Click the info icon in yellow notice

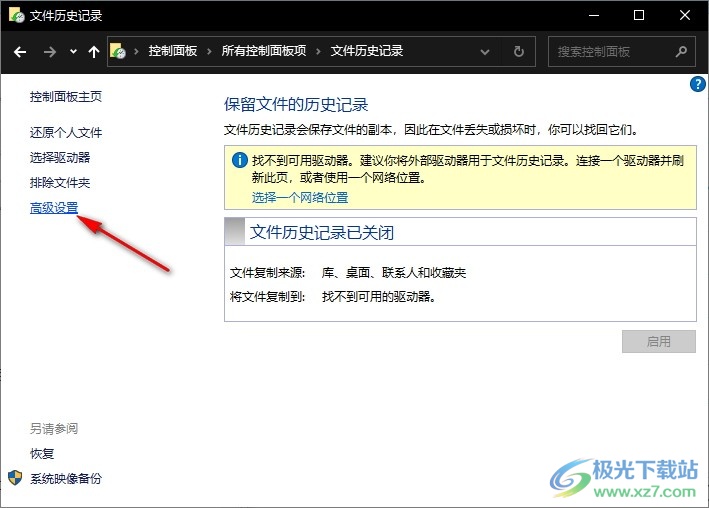coord(240,160)
